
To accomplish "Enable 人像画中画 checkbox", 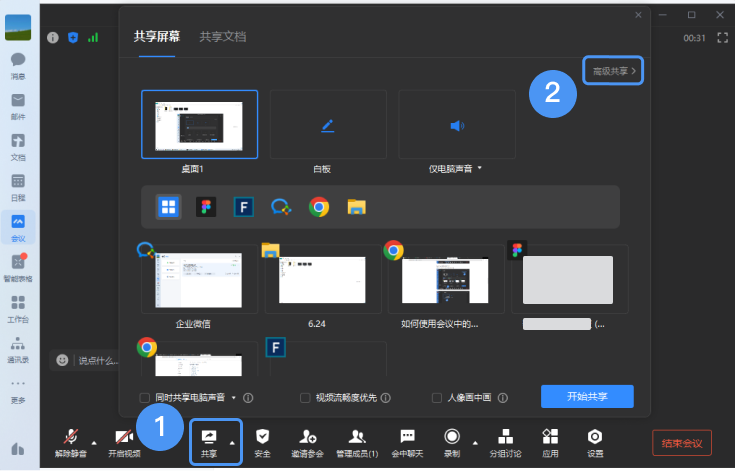I will [x=437, y=397].
